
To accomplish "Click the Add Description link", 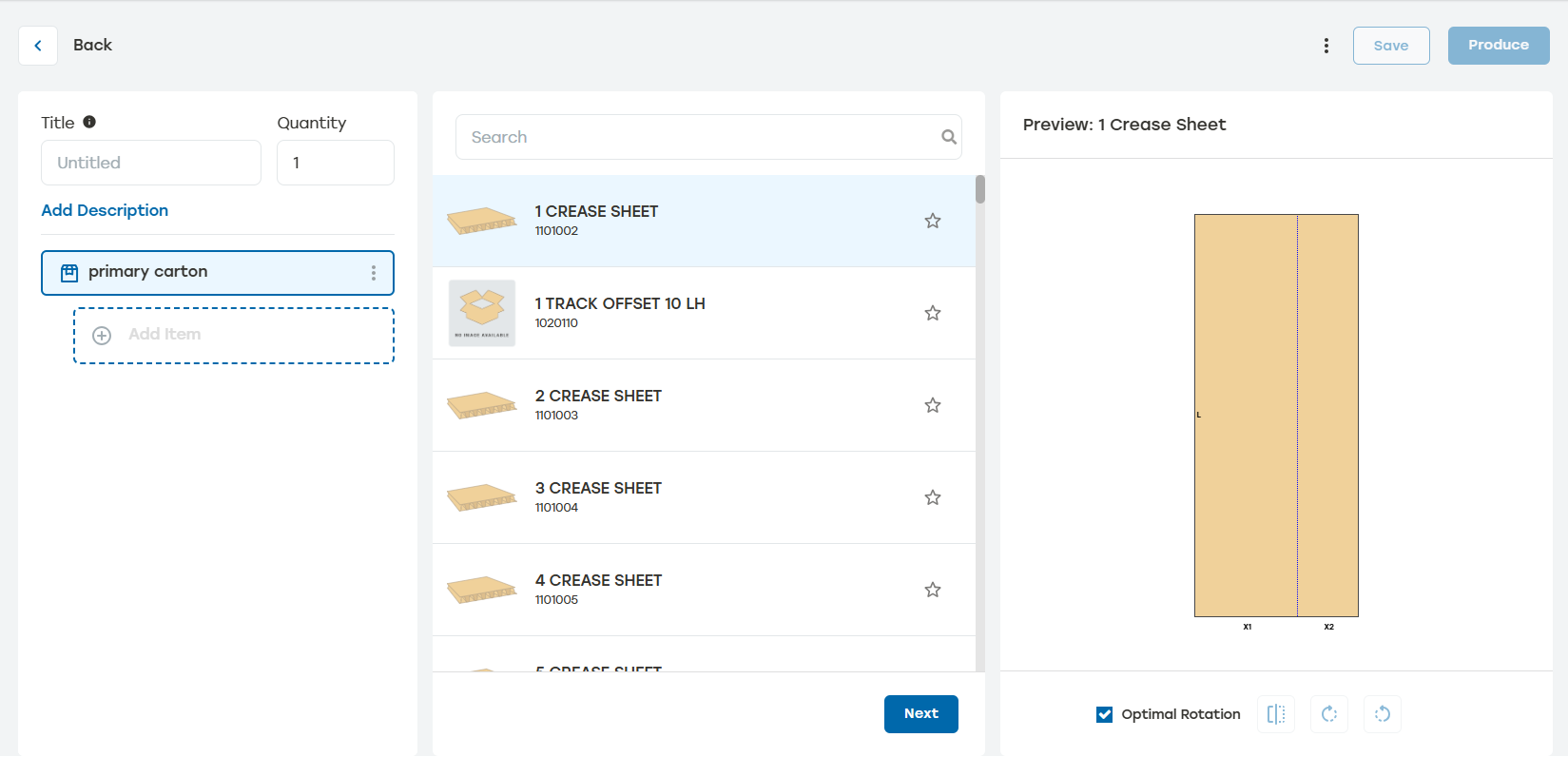I will (x=105, y=210).
